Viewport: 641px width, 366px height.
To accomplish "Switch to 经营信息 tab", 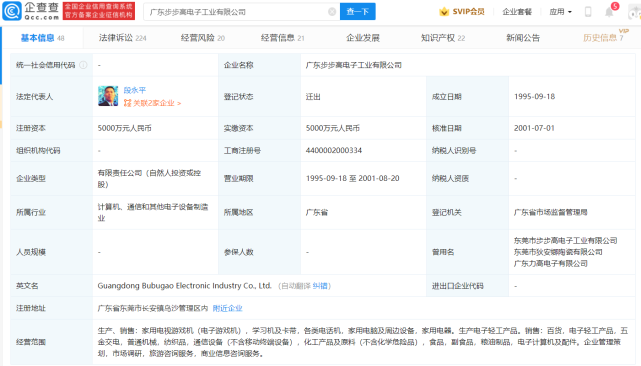I will 282,38.
